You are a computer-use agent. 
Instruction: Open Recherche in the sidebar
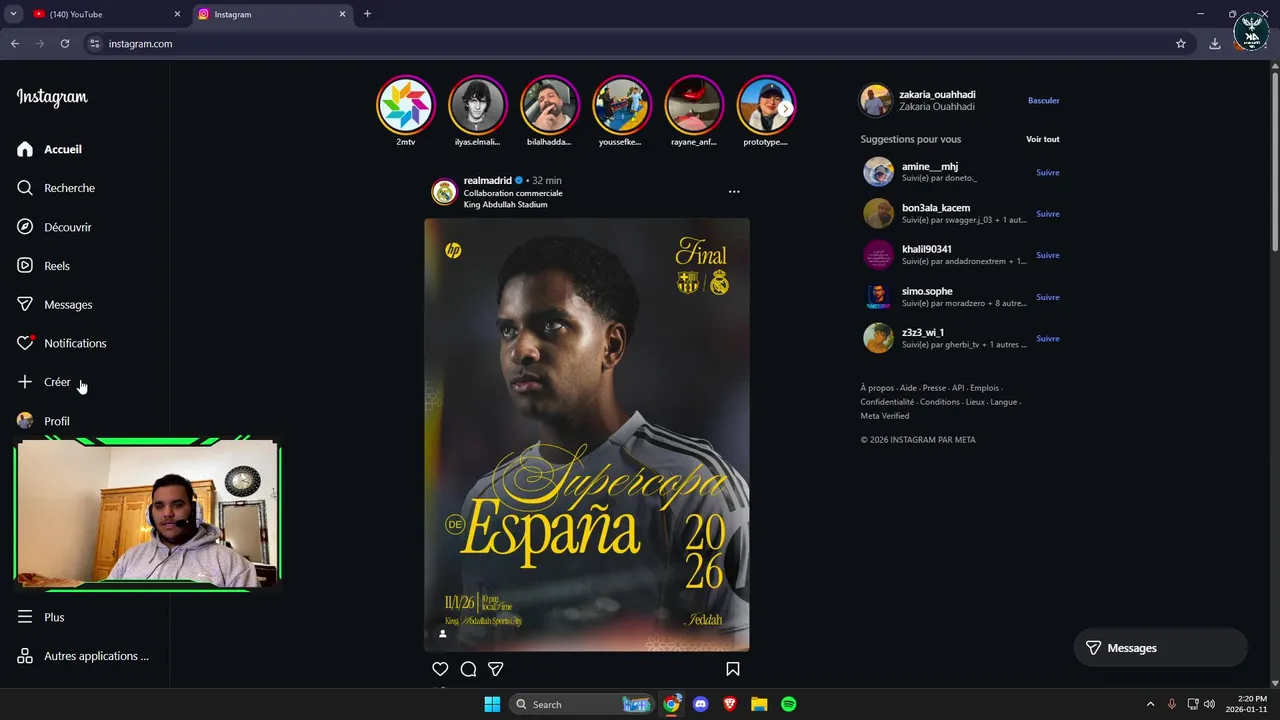pos(56,188)
